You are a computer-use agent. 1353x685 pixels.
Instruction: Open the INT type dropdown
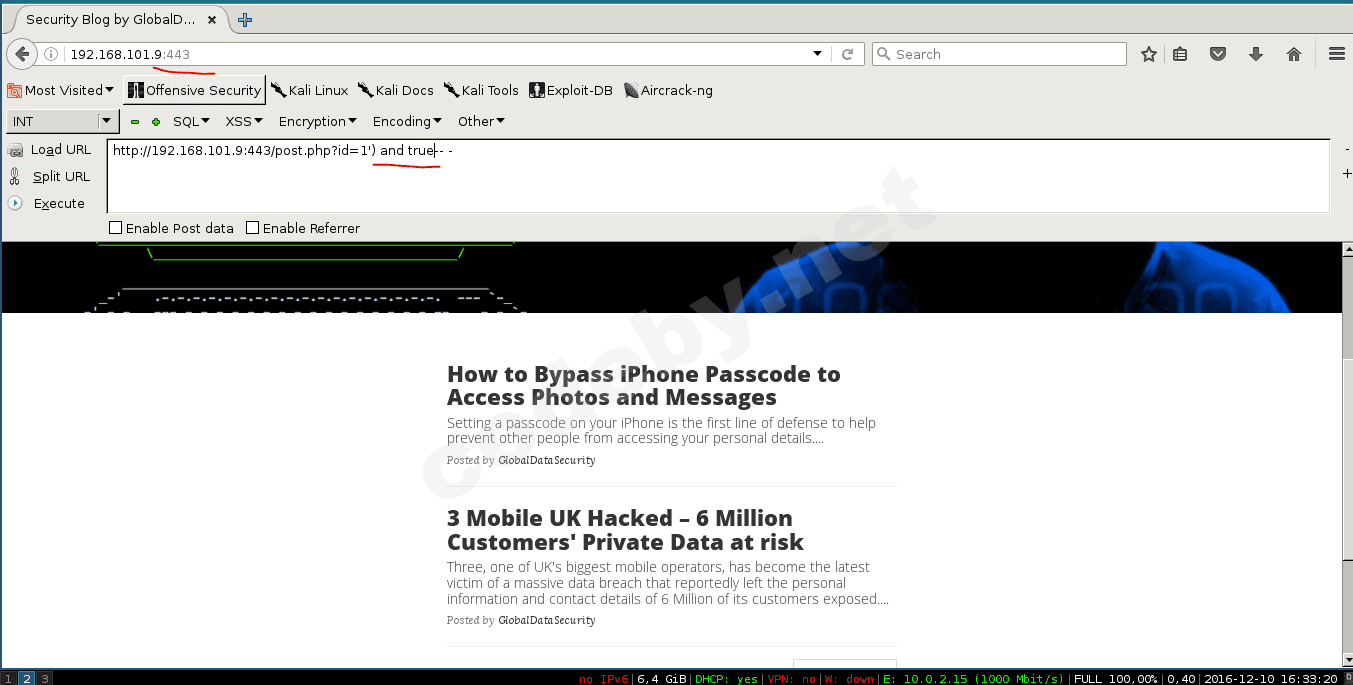[x=63, y=121]
